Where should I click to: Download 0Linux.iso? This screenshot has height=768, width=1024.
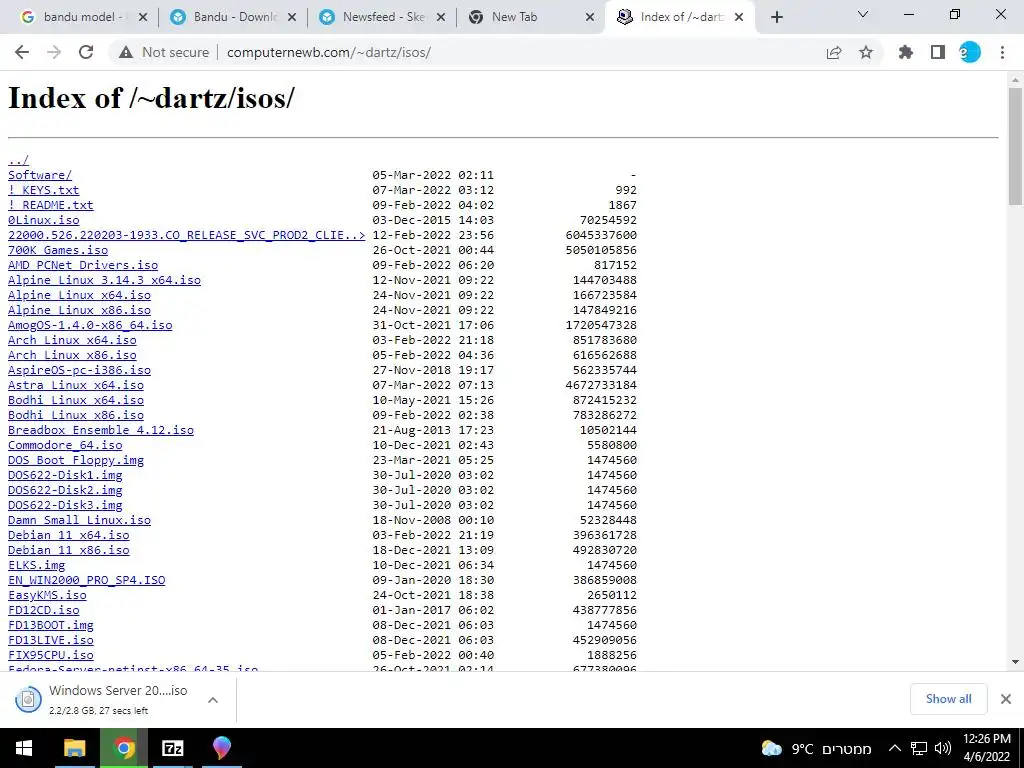pos(44,220)
